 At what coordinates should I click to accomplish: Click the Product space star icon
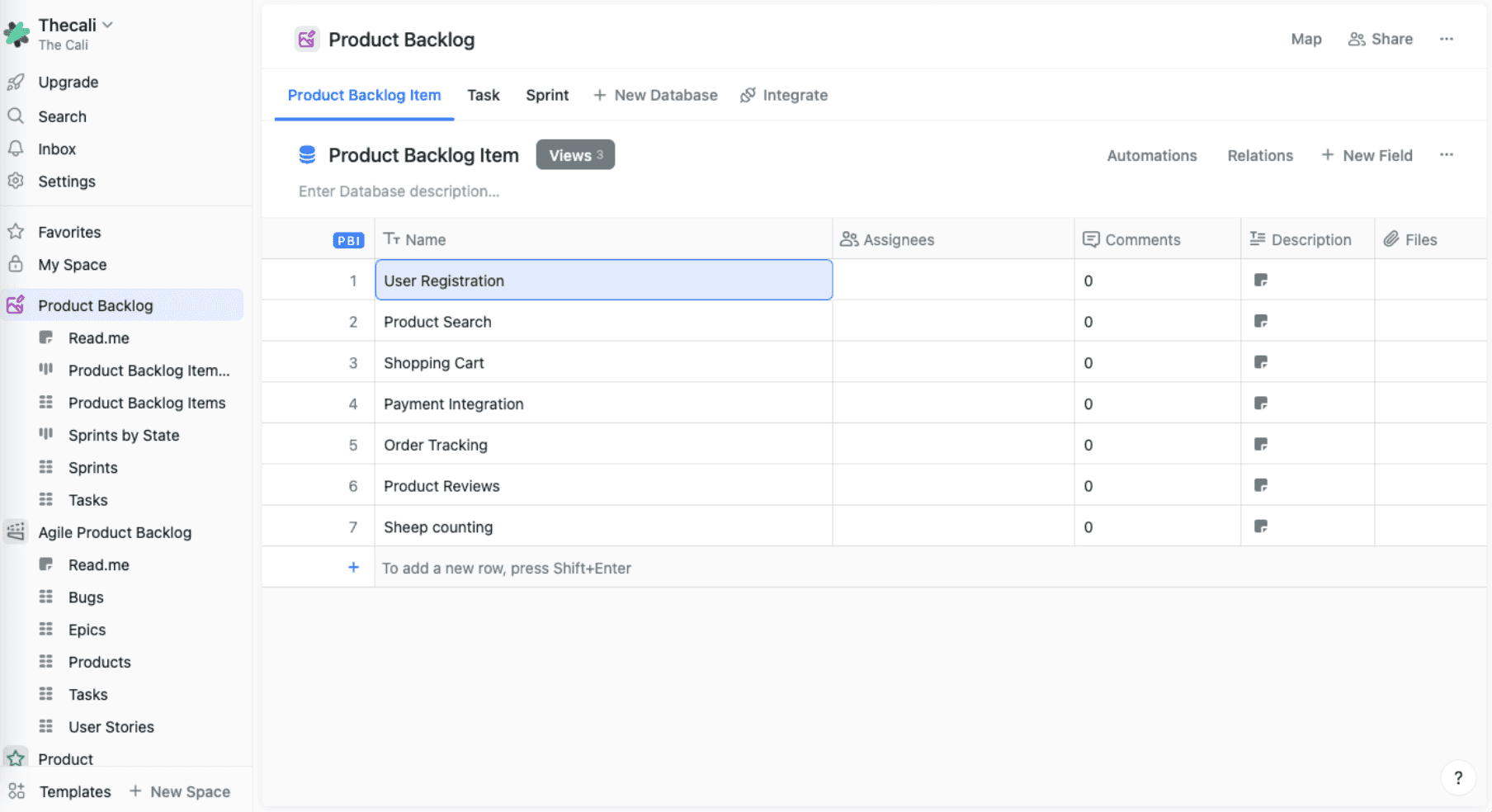pos(17,758)
